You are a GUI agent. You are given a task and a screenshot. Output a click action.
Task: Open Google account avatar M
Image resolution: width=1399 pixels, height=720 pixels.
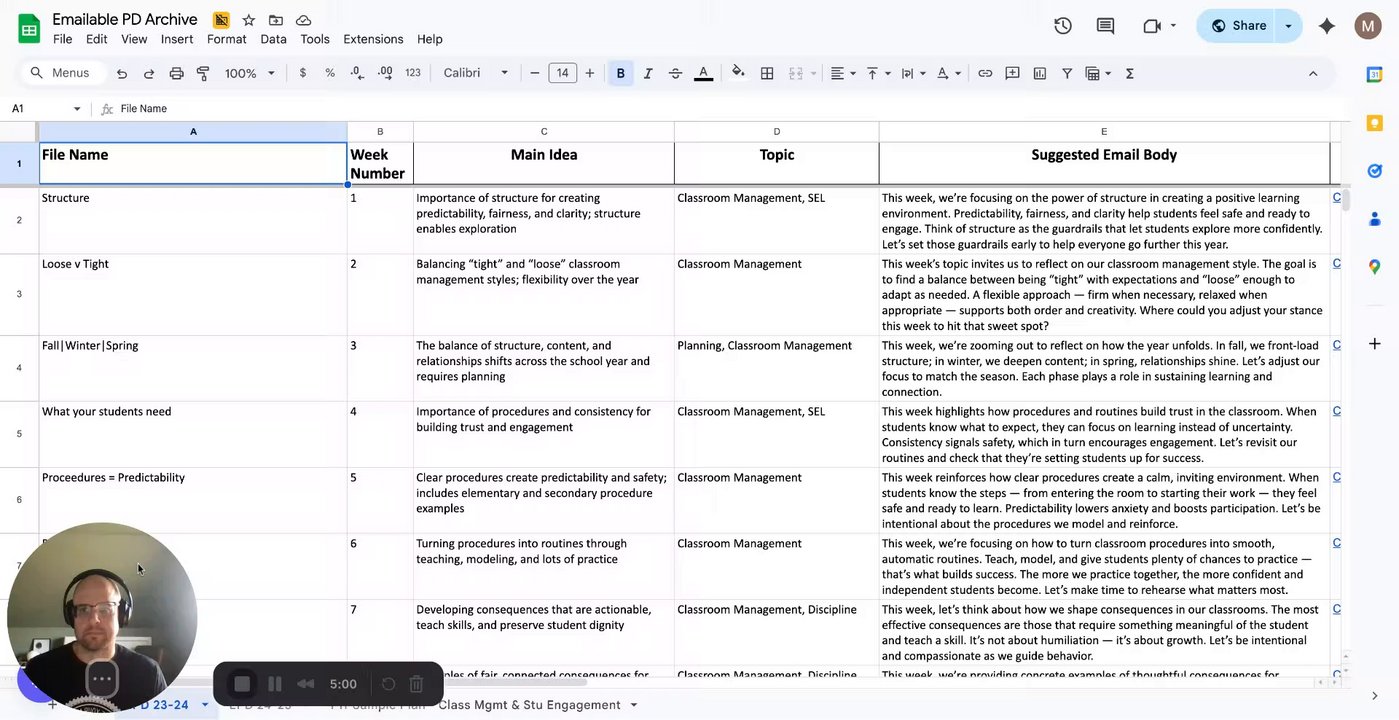tap(1368, 26)
